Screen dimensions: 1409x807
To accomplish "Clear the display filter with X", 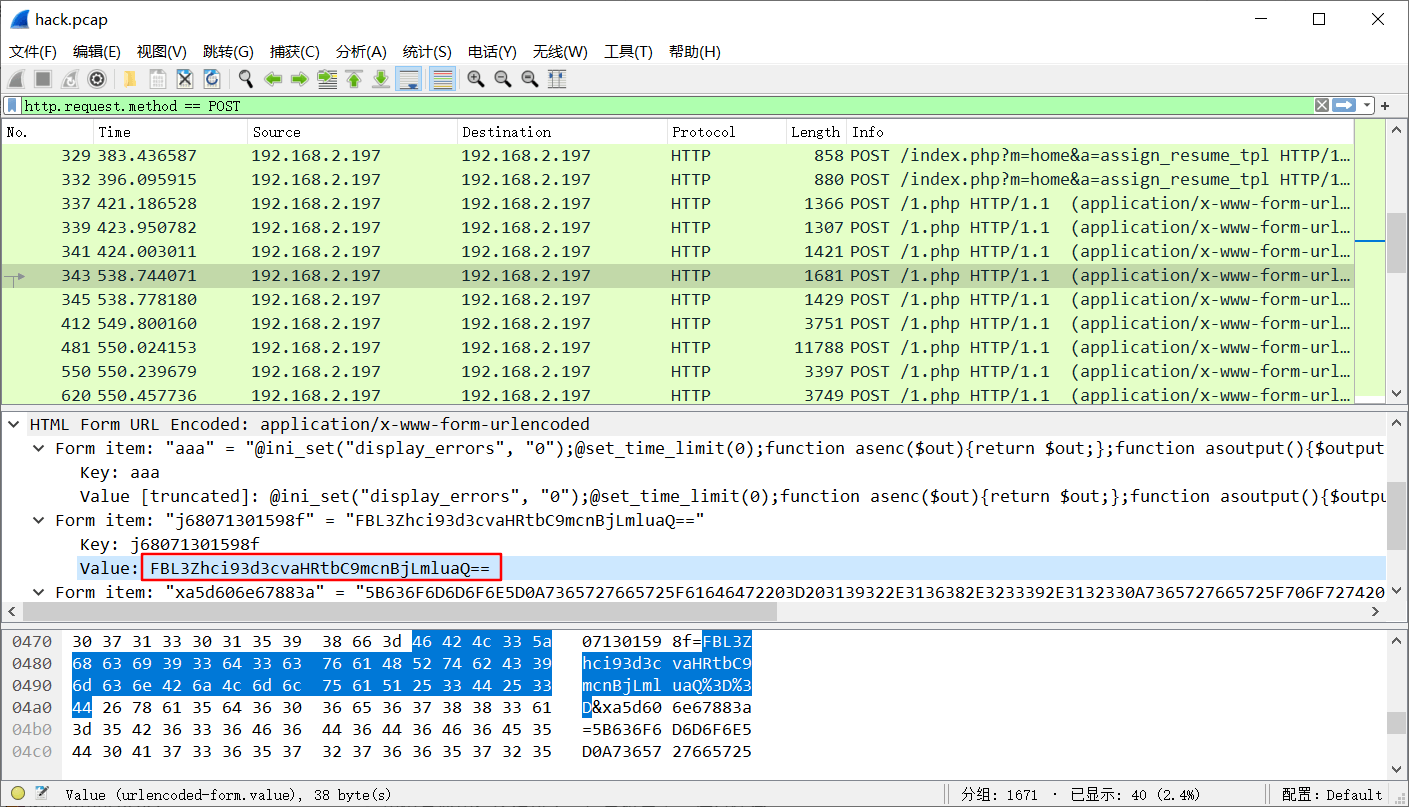I will (x=1322, y=105).
